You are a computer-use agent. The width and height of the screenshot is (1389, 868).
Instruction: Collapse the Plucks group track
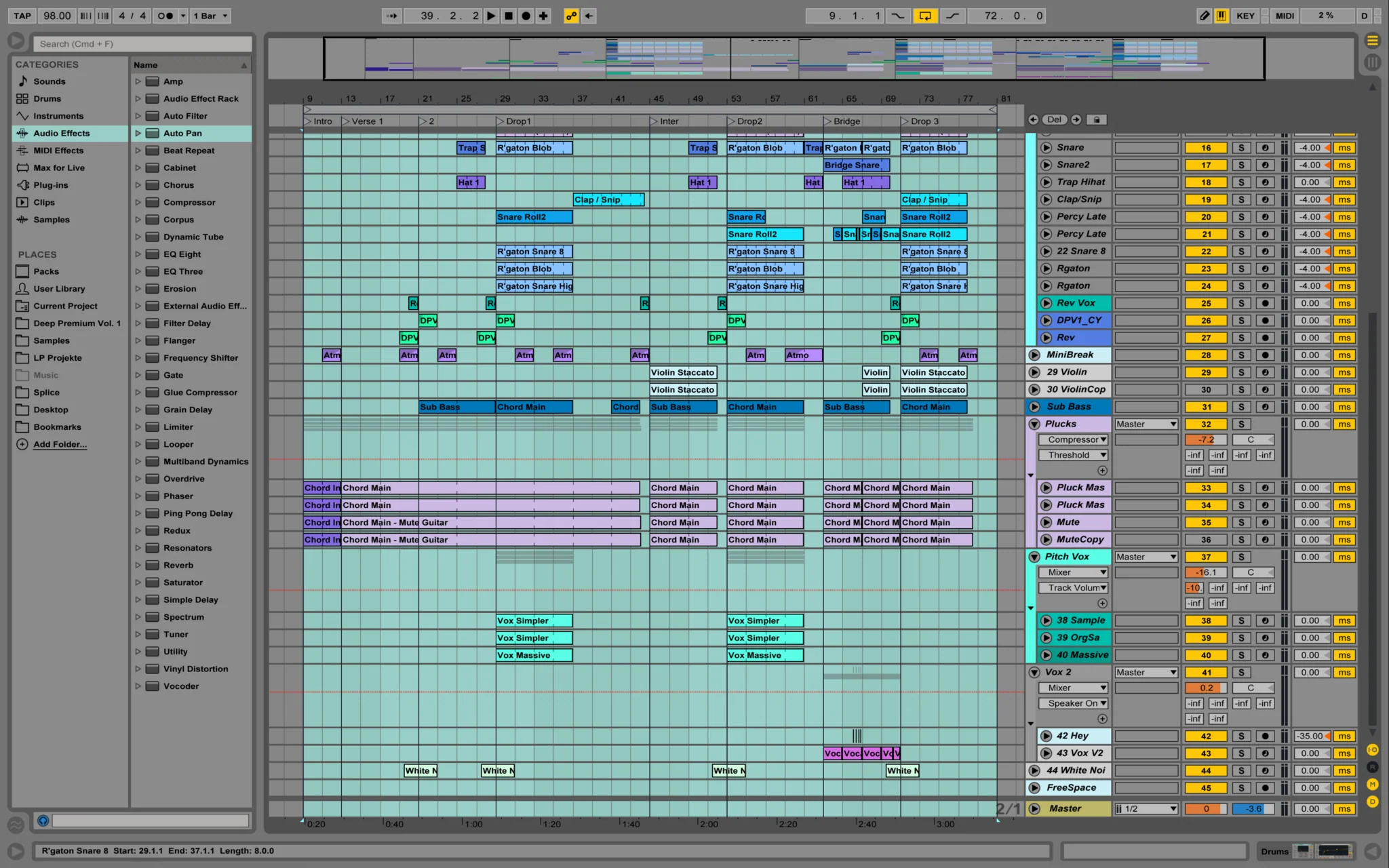1034,424
